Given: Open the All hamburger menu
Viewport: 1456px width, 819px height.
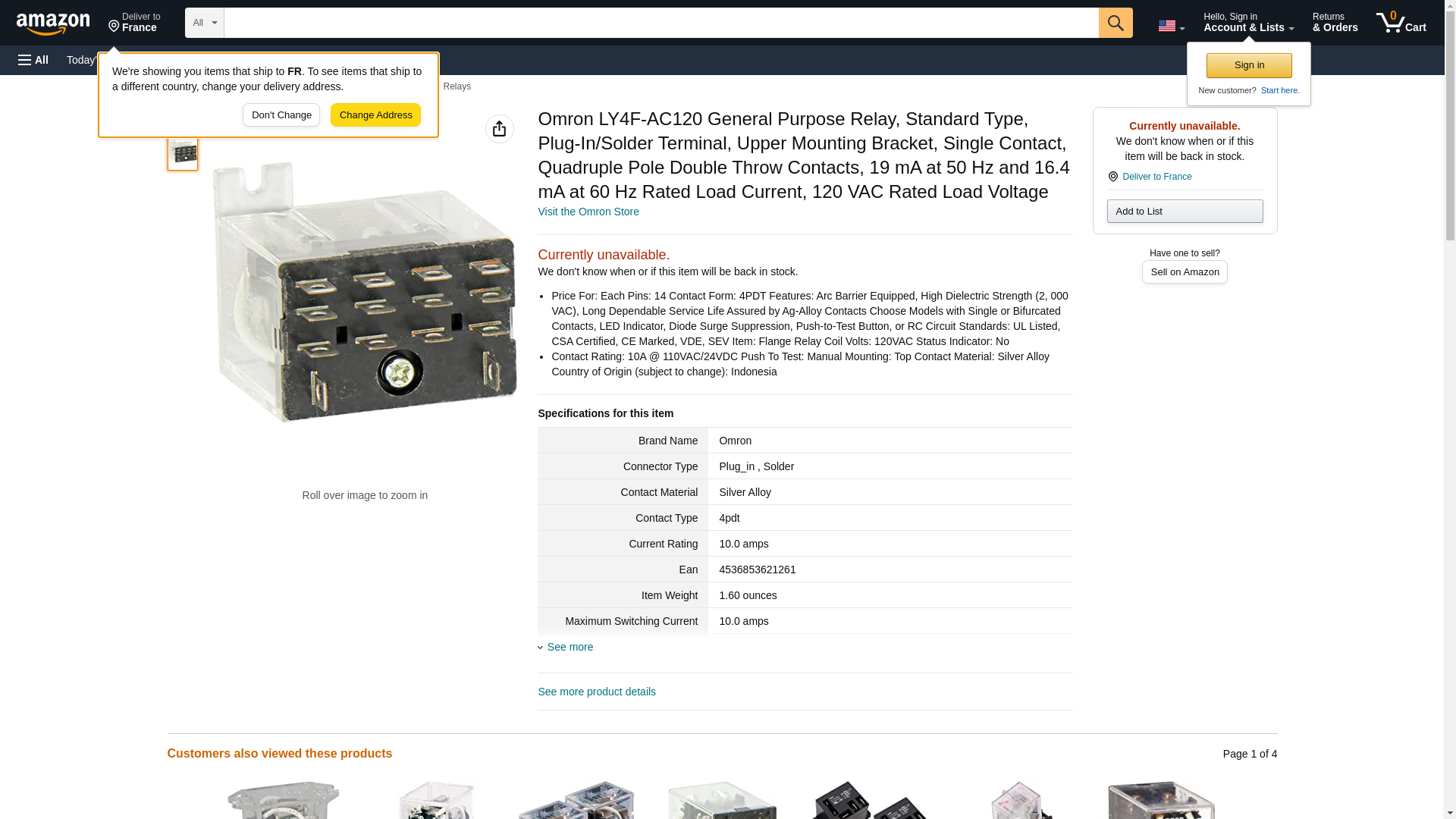Looking at the screenshot, I should (x=33, y=60).
